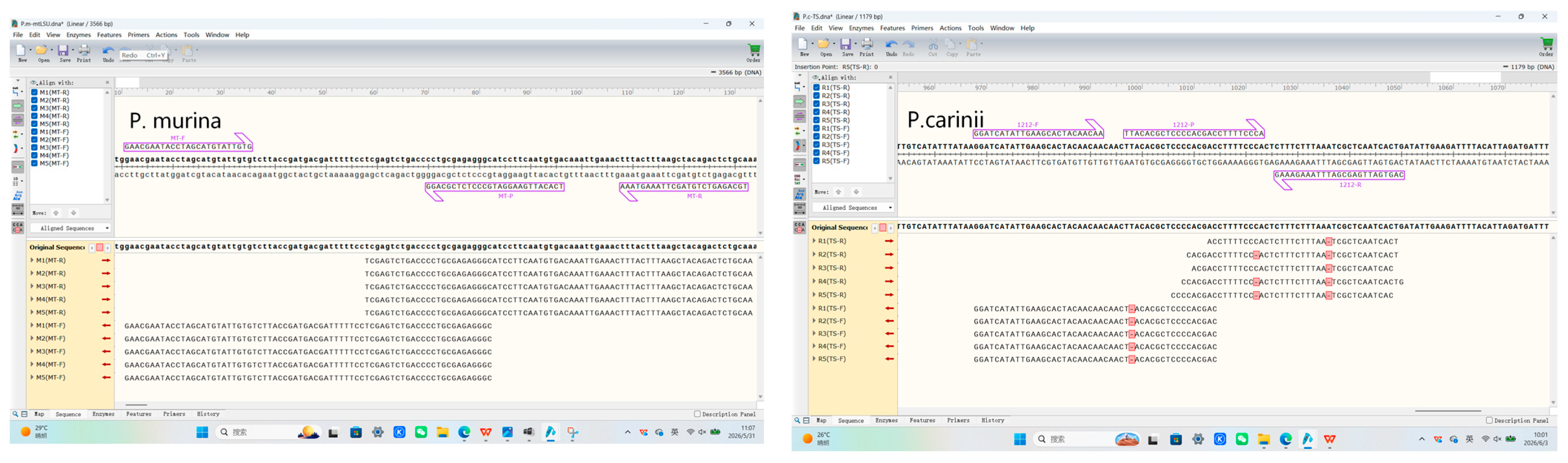Click Print icon in P.c-TS window
The width and height of the screenshot is (1568, 463).
(867, 44)
